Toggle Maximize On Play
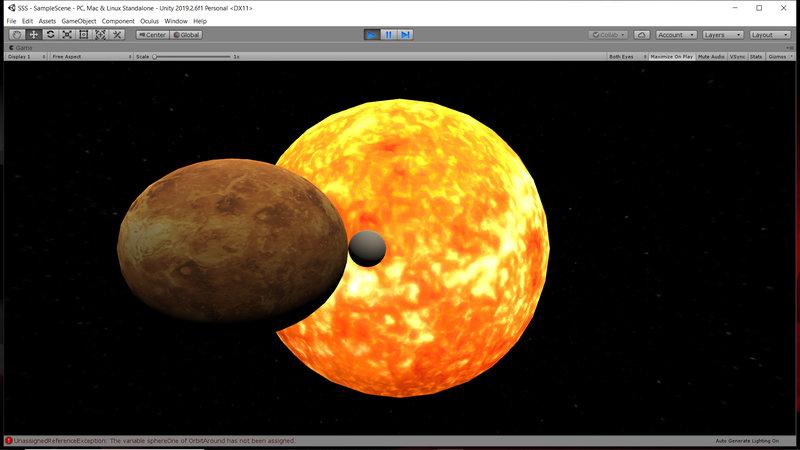 (x=671, y=57)
